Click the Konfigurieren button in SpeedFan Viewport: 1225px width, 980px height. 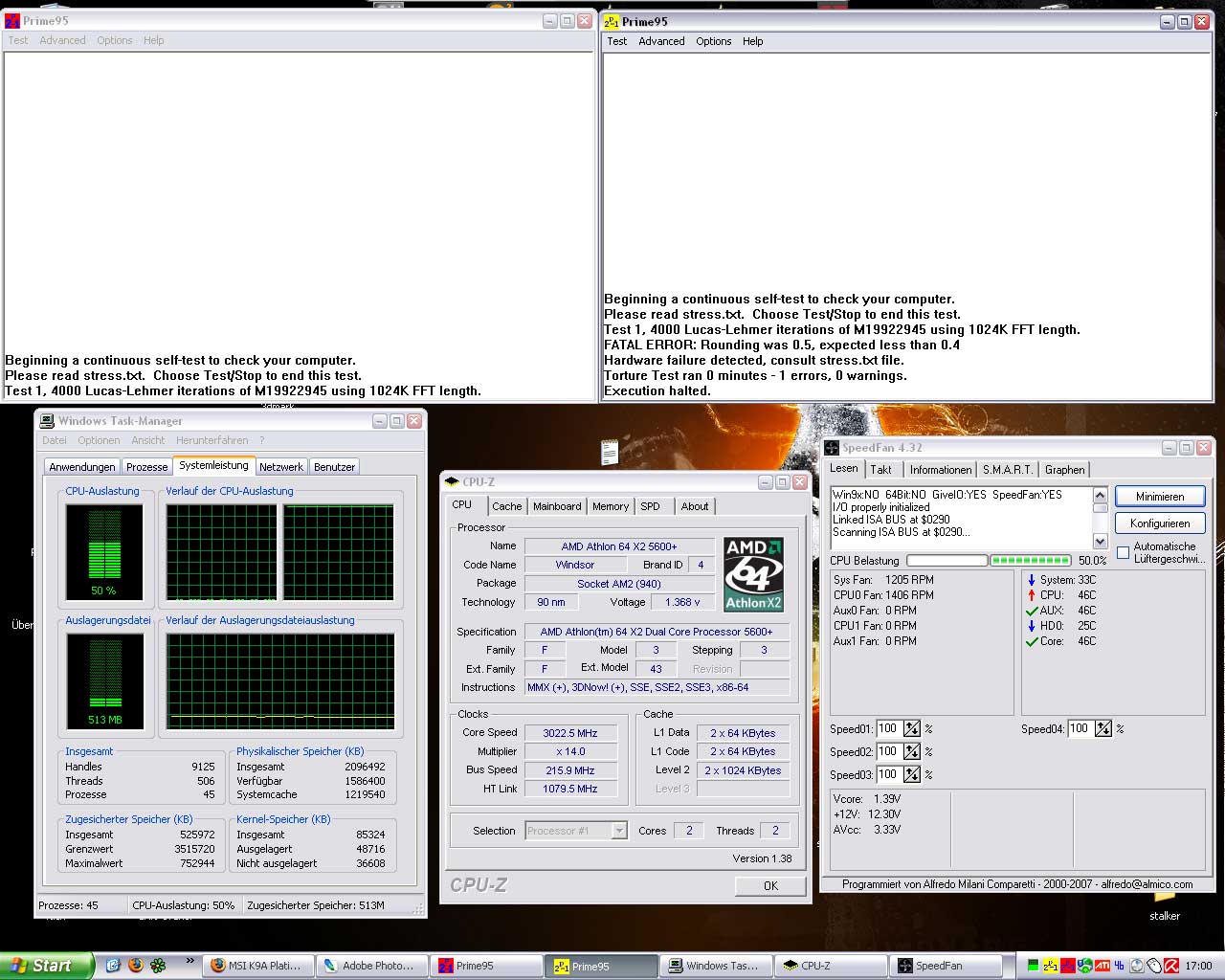coord(1160,523)
